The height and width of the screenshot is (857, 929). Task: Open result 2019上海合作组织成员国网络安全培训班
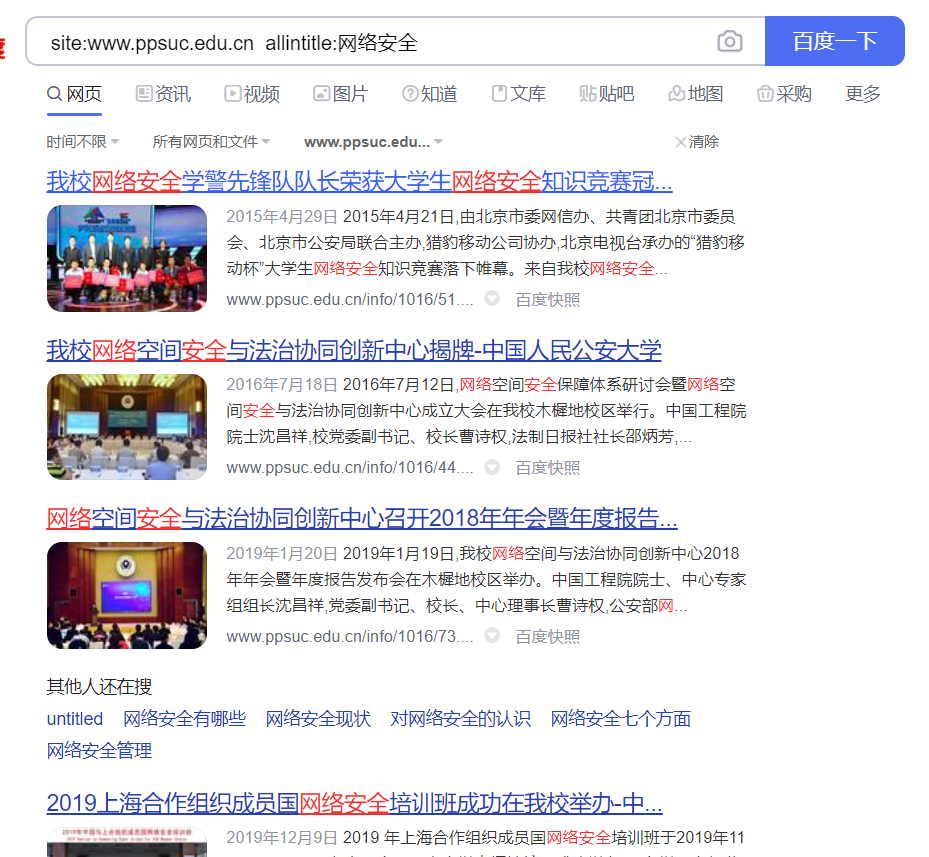click(354, 804)
